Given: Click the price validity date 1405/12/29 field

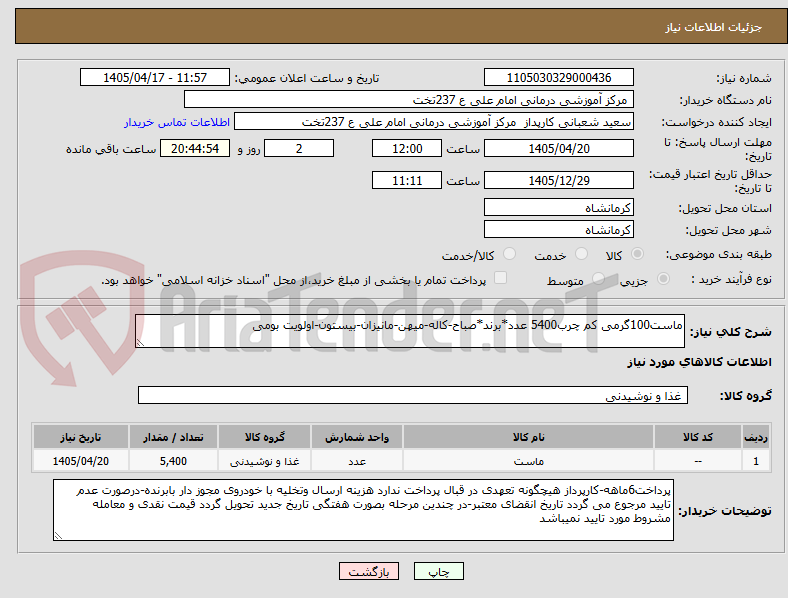Looking at the screenshot, I should (x=559, y=180).
